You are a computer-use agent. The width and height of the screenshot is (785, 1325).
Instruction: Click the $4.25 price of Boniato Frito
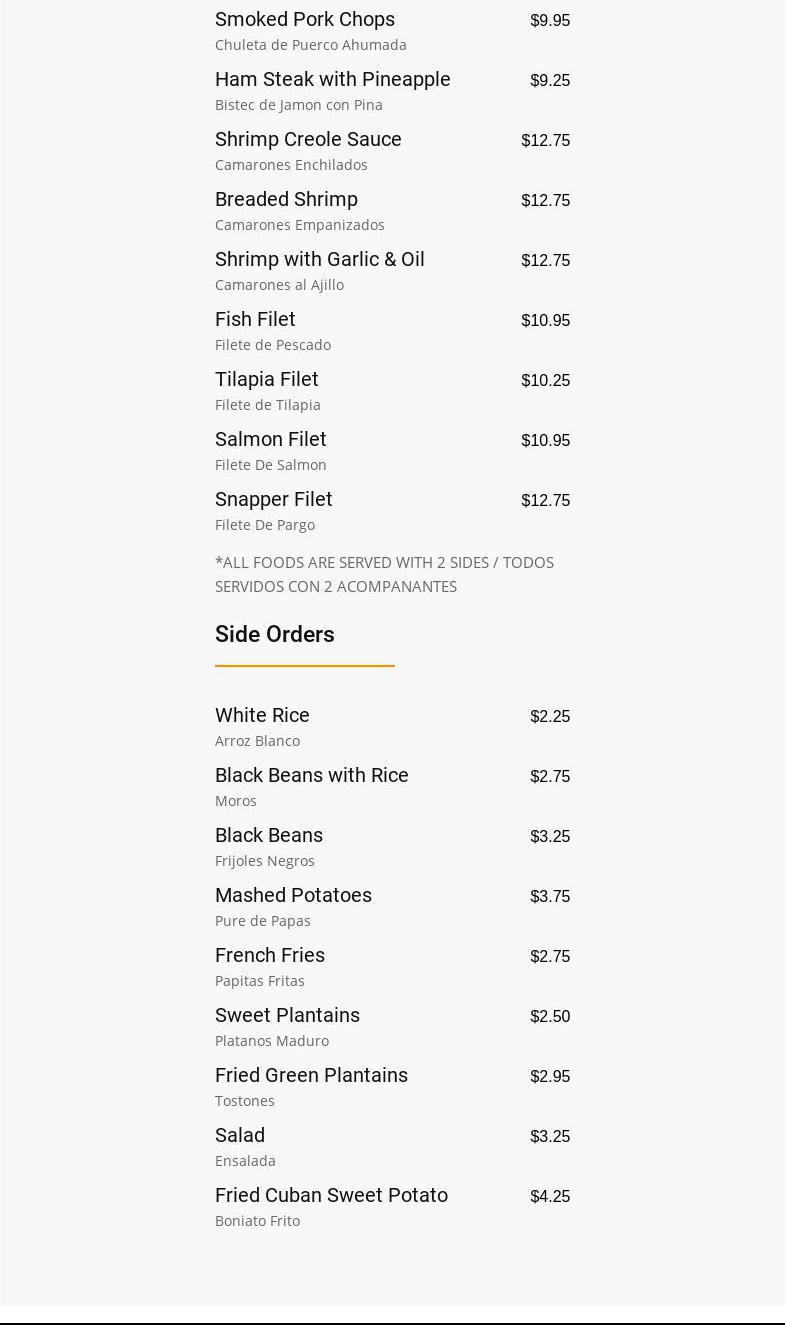[x=550, y=1197]
